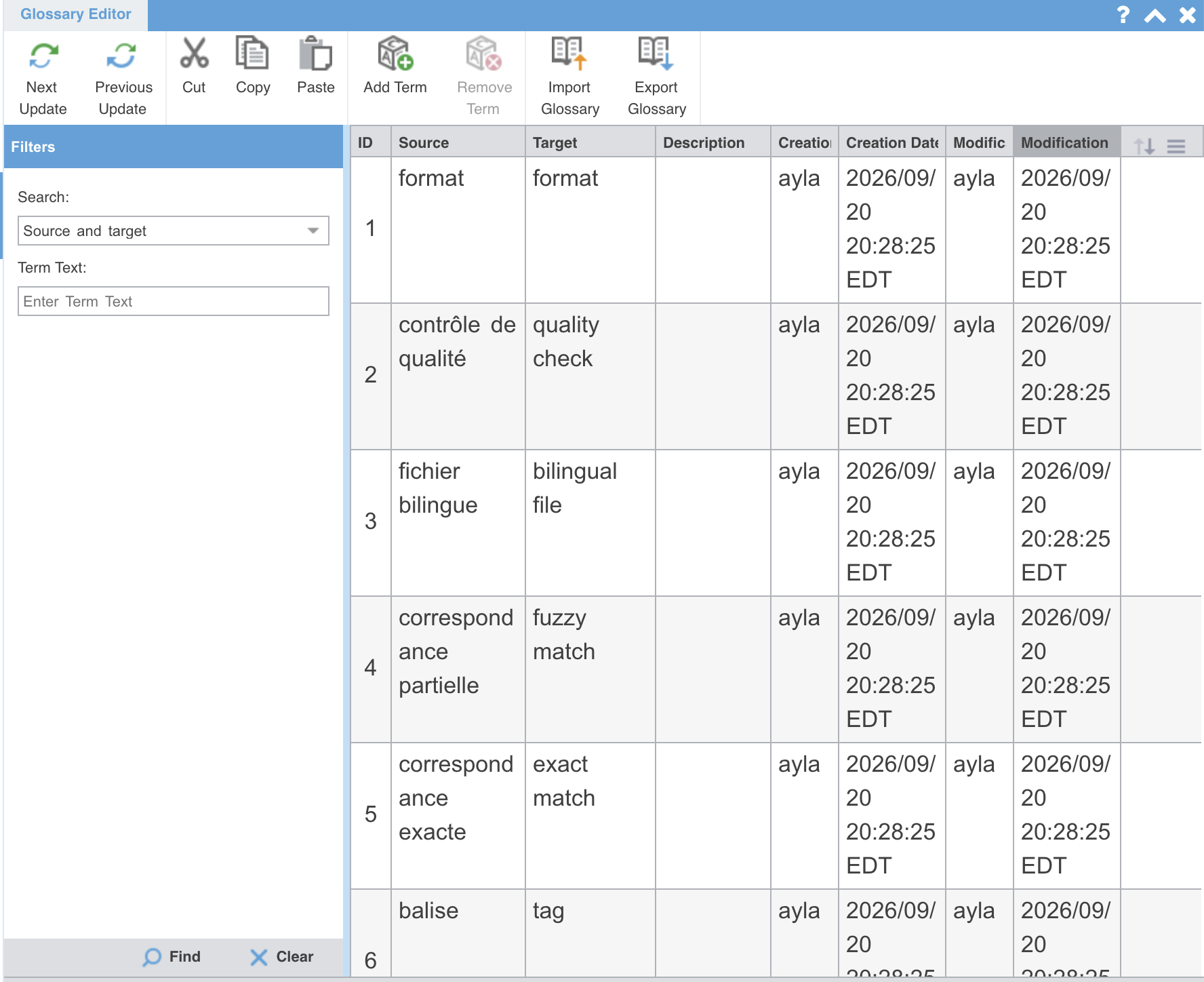This screenshot has height=982, width=1204.
Task: Select source cell 'correspondance partielle'
Action: pos(458,669)
